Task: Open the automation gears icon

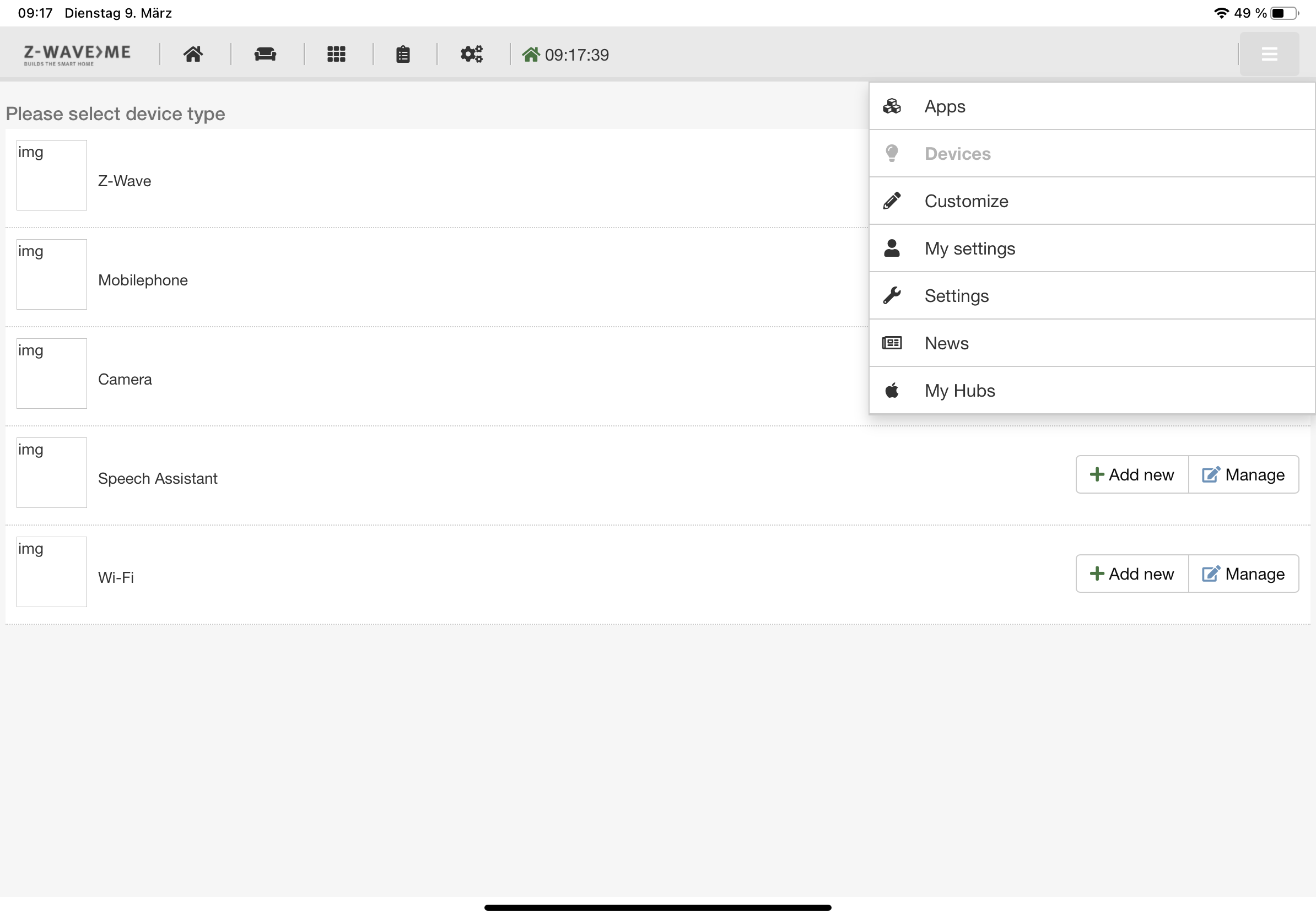Action: pos(471,55)
